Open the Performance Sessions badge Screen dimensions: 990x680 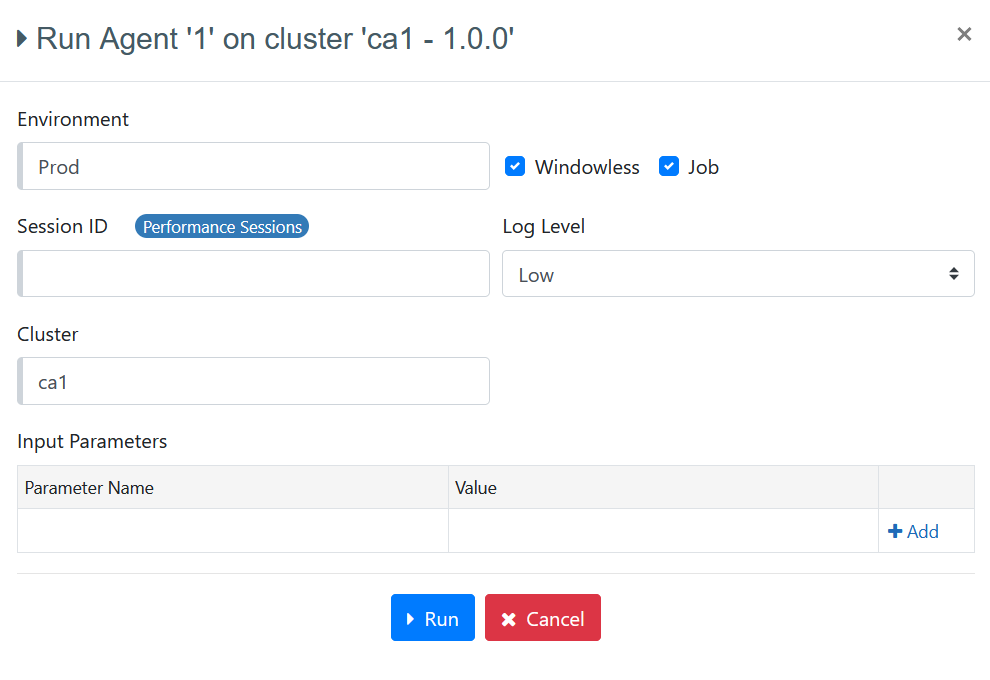click(222, 227)
